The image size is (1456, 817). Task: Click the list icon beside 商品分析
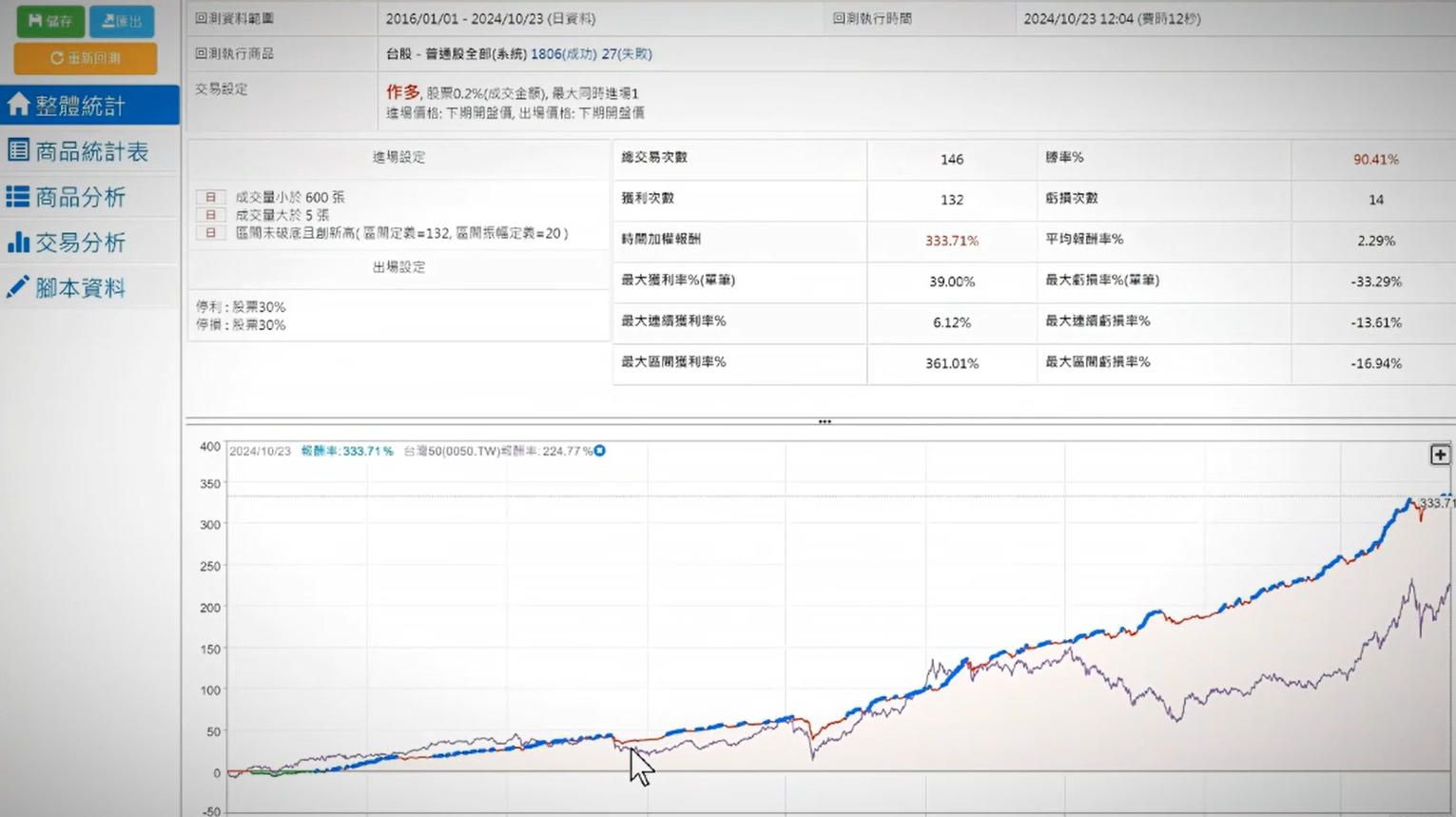[18, 197]
